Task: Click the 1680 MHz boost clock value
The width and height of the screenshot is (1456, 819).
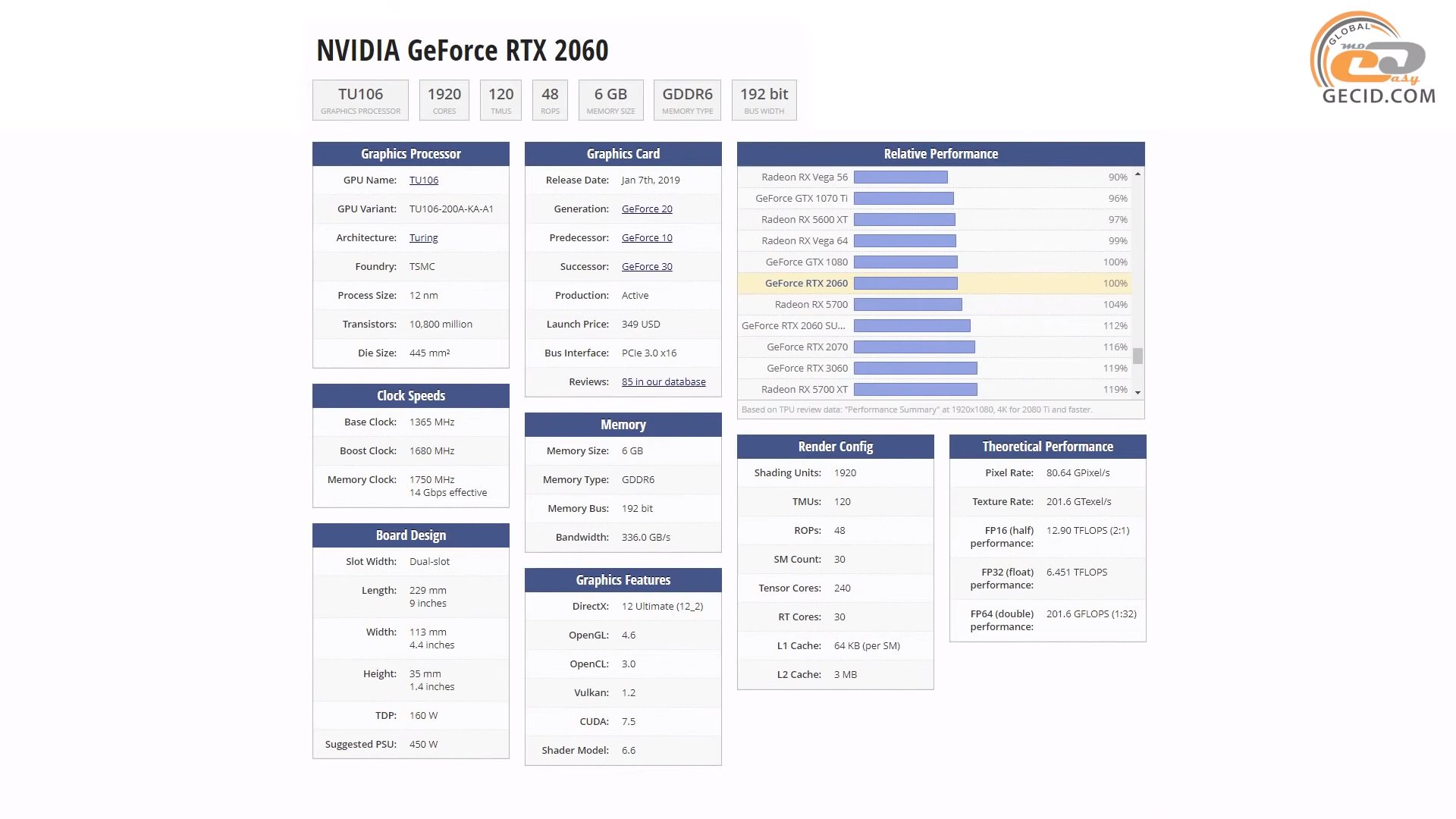Action: coord(431,450)
